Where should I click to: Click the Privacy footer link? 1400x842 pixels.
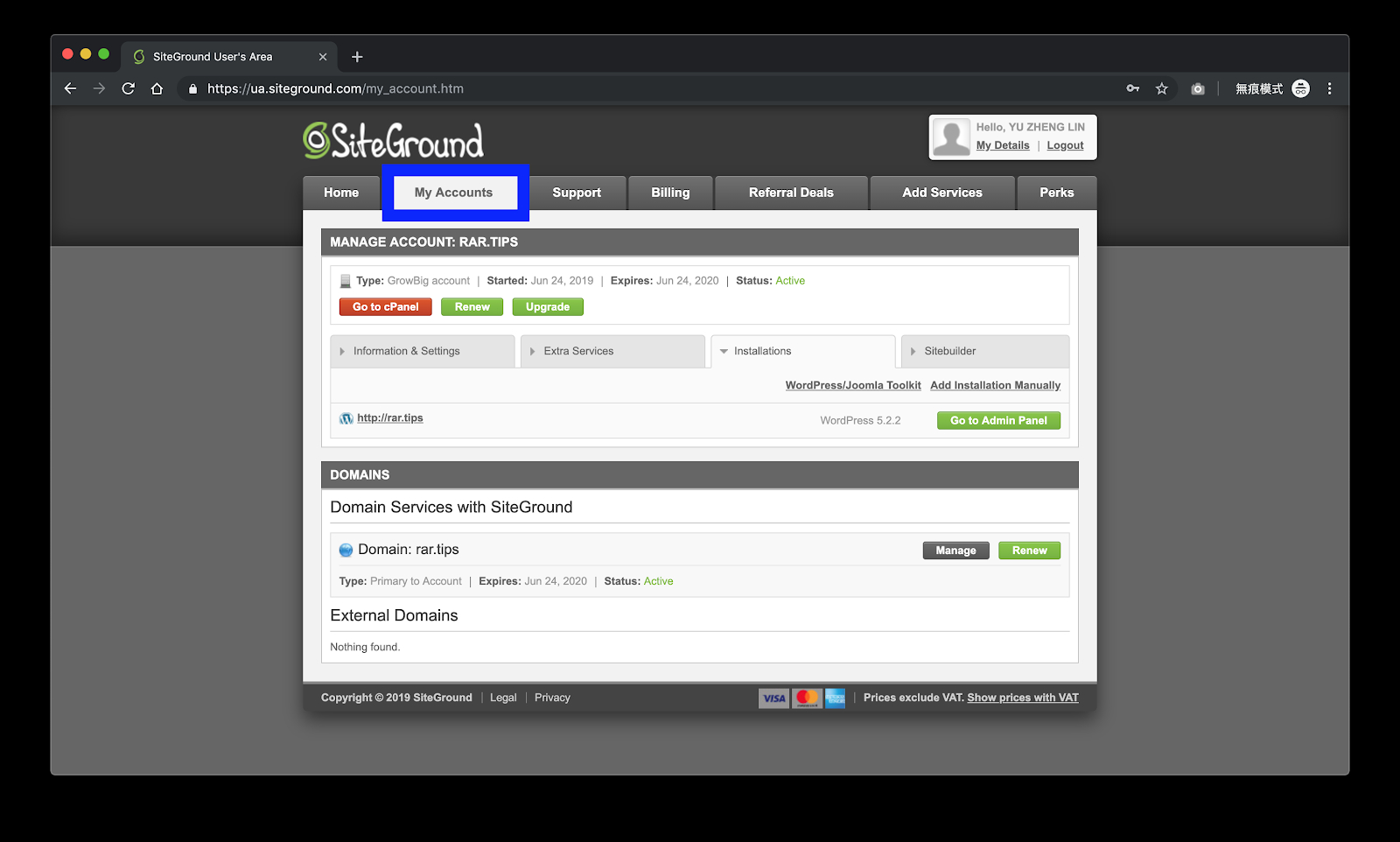coord(552,698)
